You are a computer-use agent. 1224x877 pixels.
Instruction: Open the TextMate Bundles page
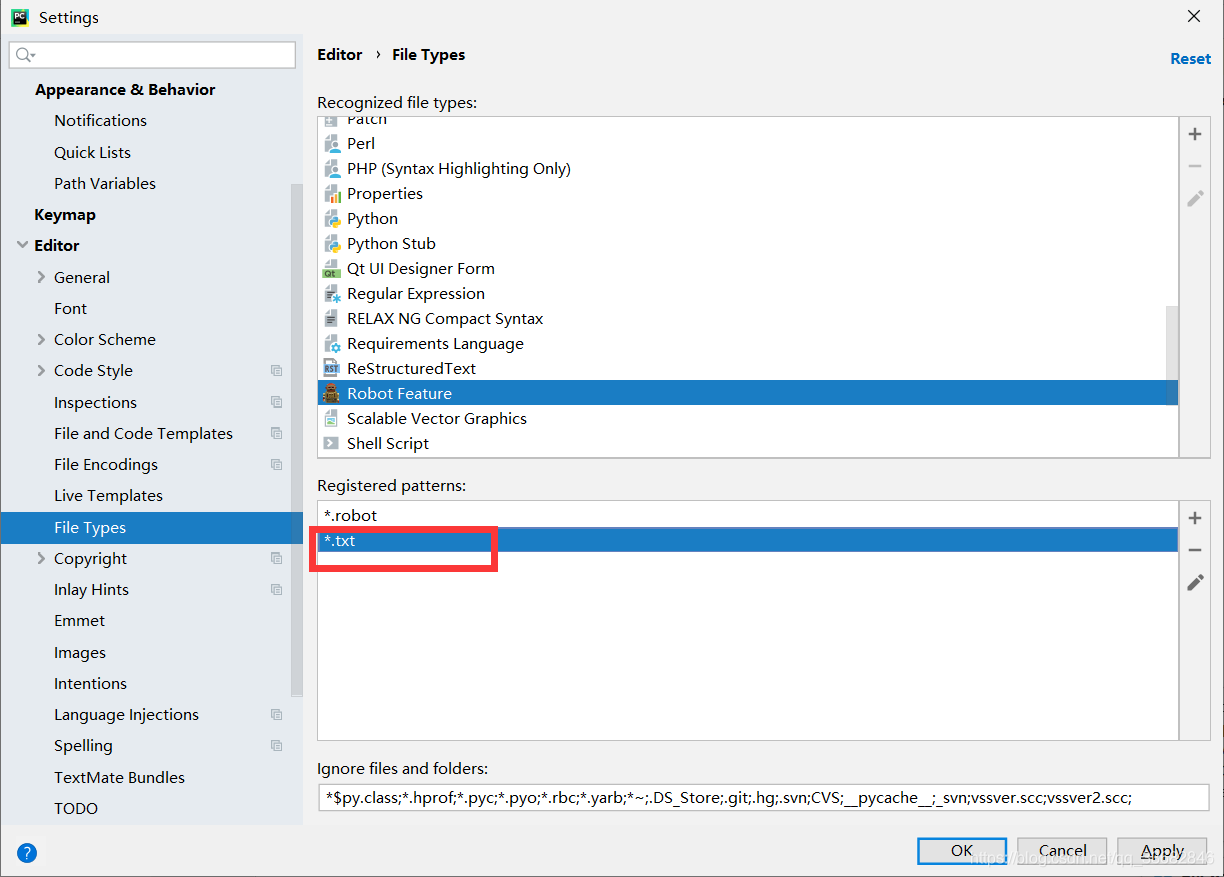[119, 778]
